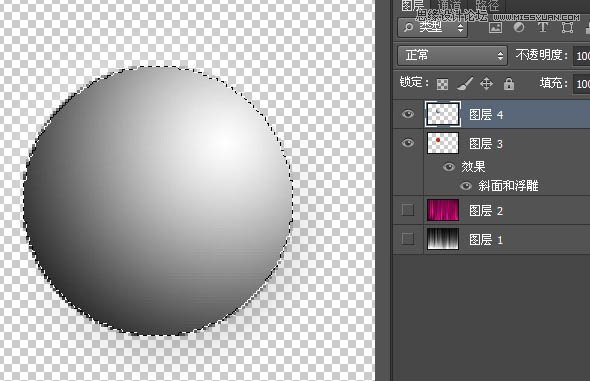Show 图层 2 via visibility box
The width and height of the screenshot is (590, 381).
coord(408,210)
